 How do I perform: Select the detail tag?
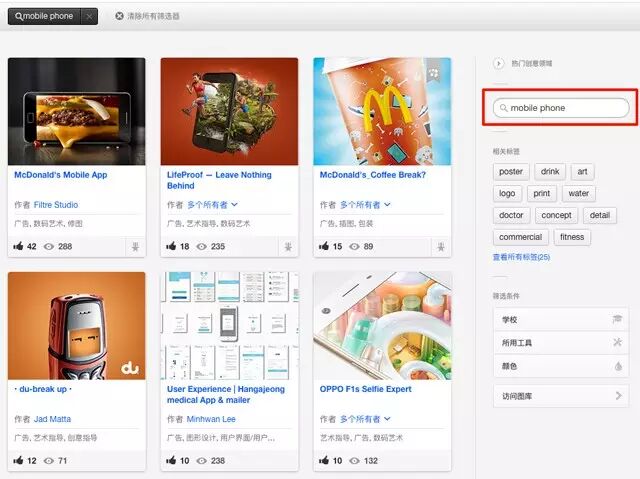[600, 215]
